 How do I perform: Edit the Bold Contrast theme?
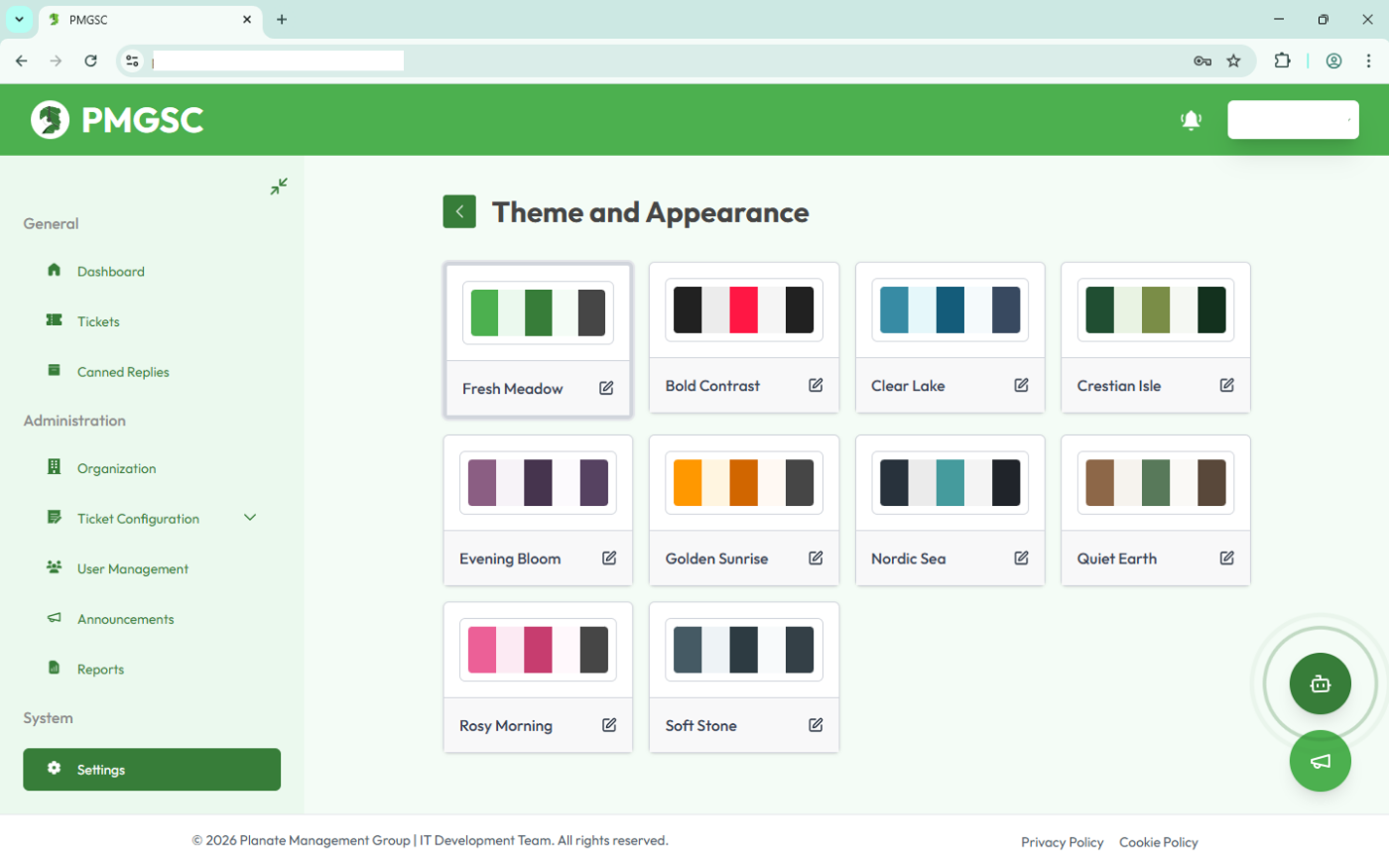coord(816,385)
